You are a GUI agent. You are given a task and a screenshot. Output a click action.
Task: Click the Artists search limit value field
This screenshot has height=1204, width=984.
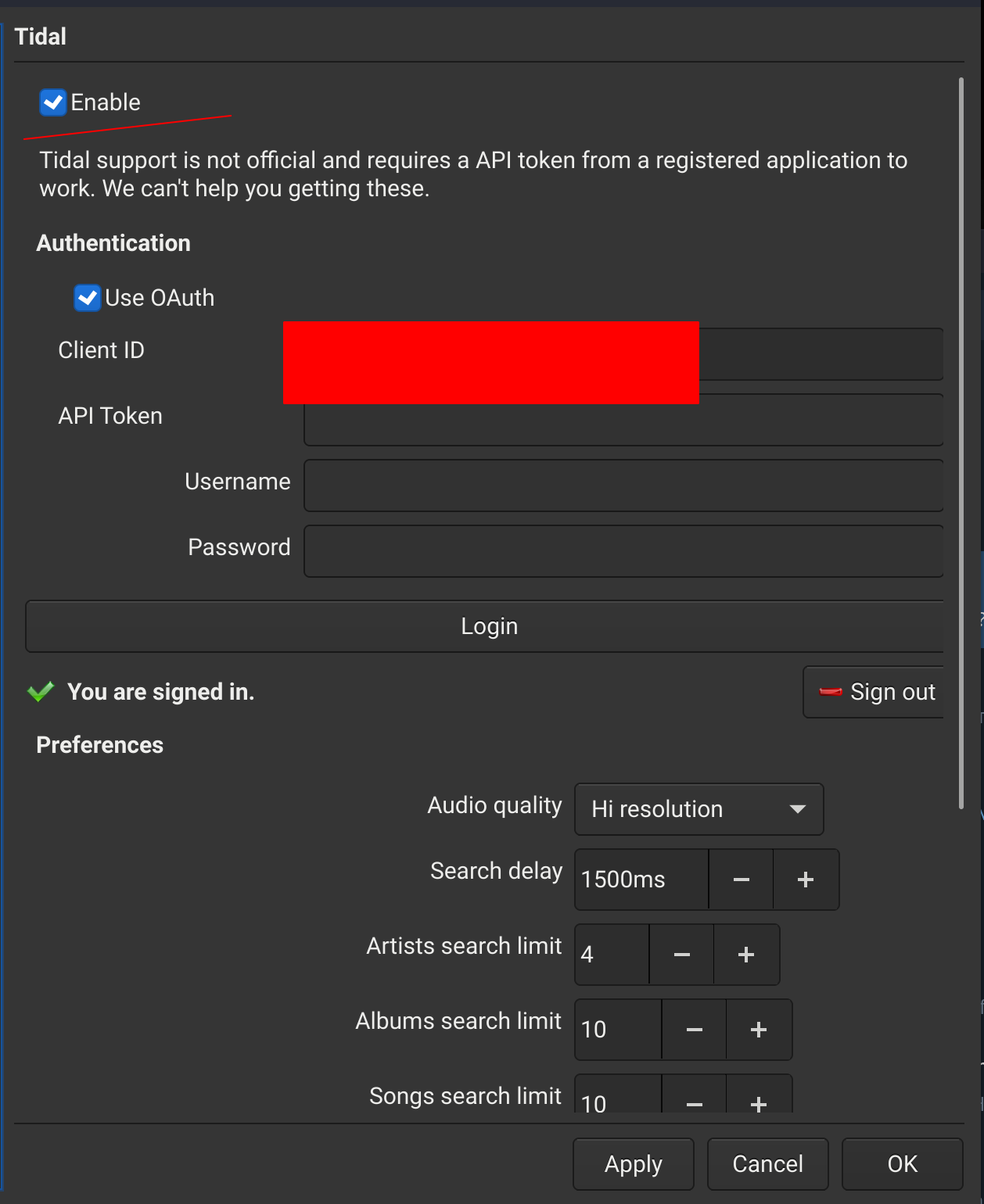point(612,955)
